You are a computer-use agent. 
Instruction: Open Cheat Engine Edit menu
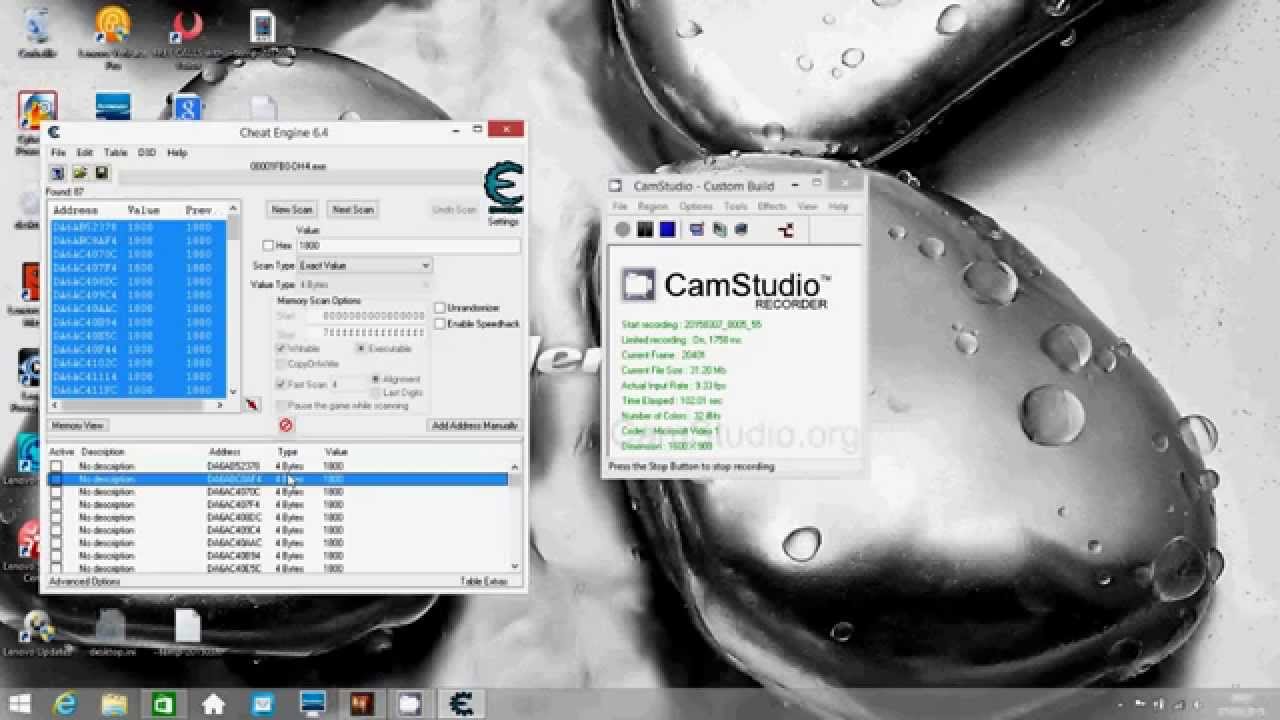[x=85, y=153]
